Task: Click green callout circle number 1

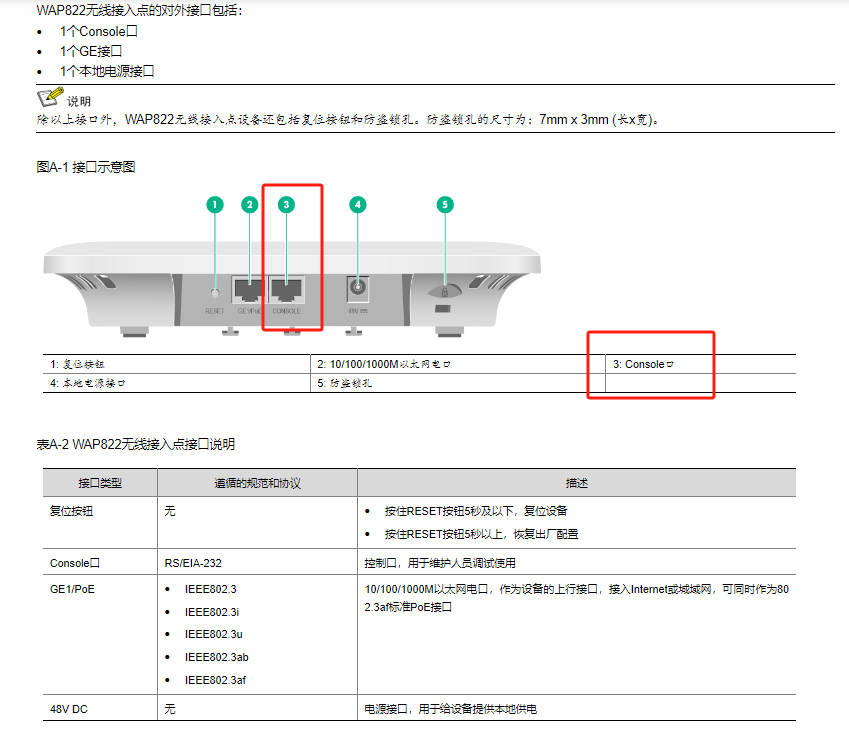Action: [215, 205]
